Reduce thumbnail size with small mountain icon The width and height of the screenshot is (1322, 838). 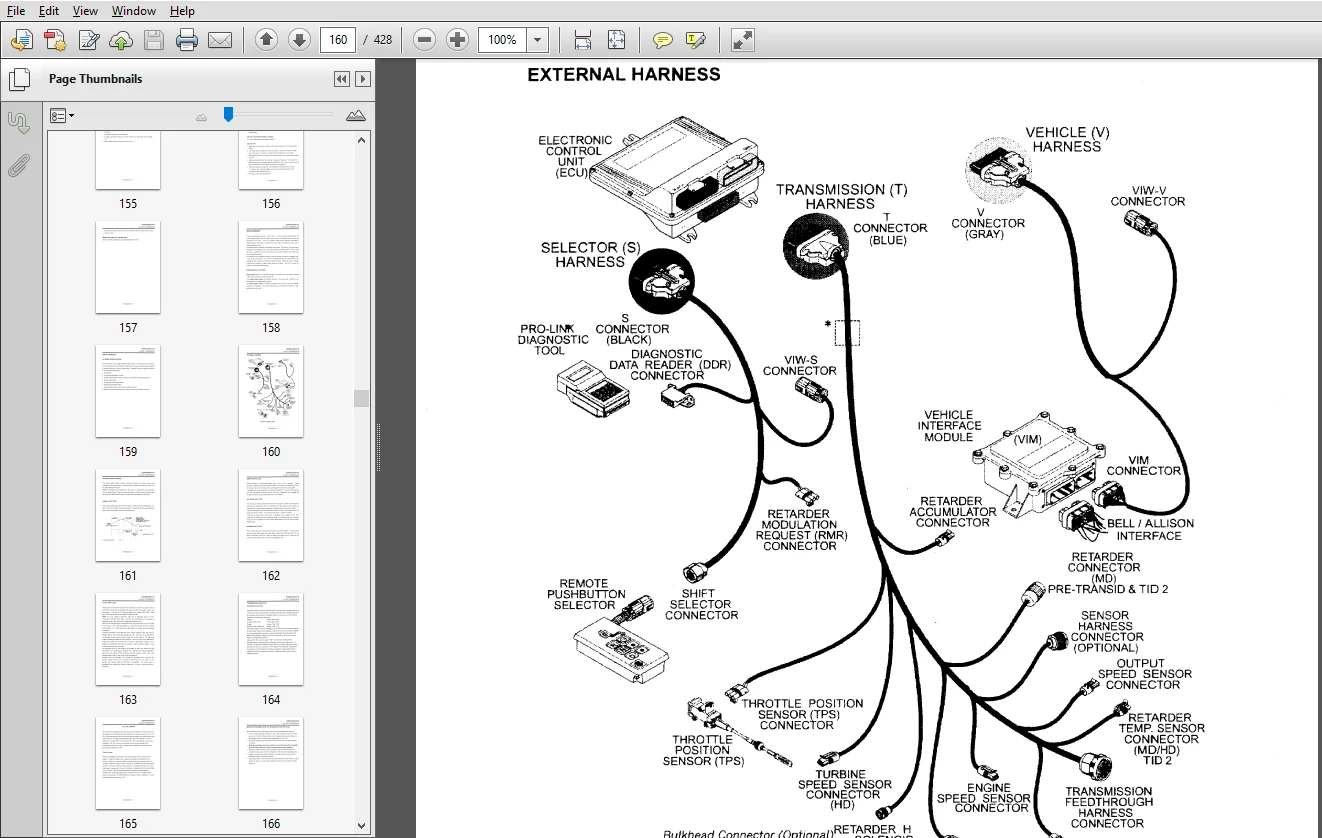pyautogui.click(x=202, y=117)
